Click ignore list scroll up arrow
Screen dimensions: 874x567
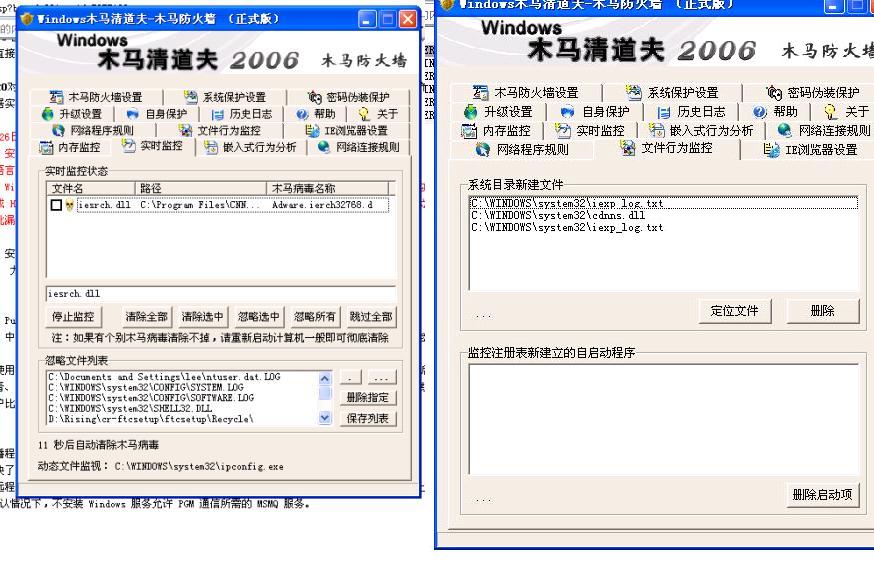tap(325, 378)
